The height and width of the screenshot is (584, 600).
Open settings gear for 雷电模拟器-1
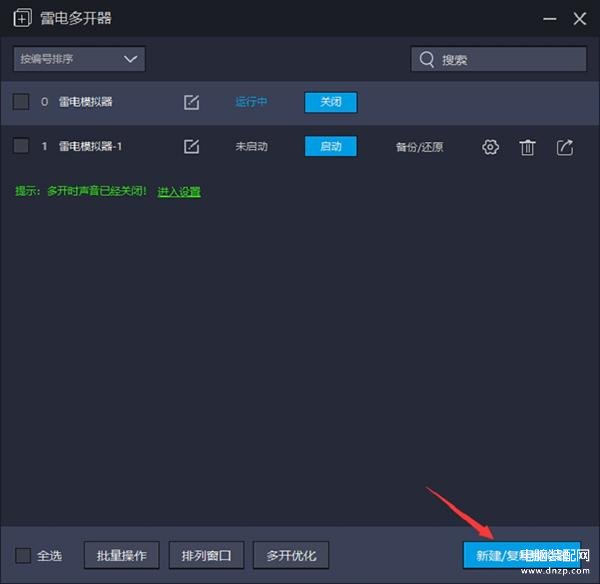[490, 147]
